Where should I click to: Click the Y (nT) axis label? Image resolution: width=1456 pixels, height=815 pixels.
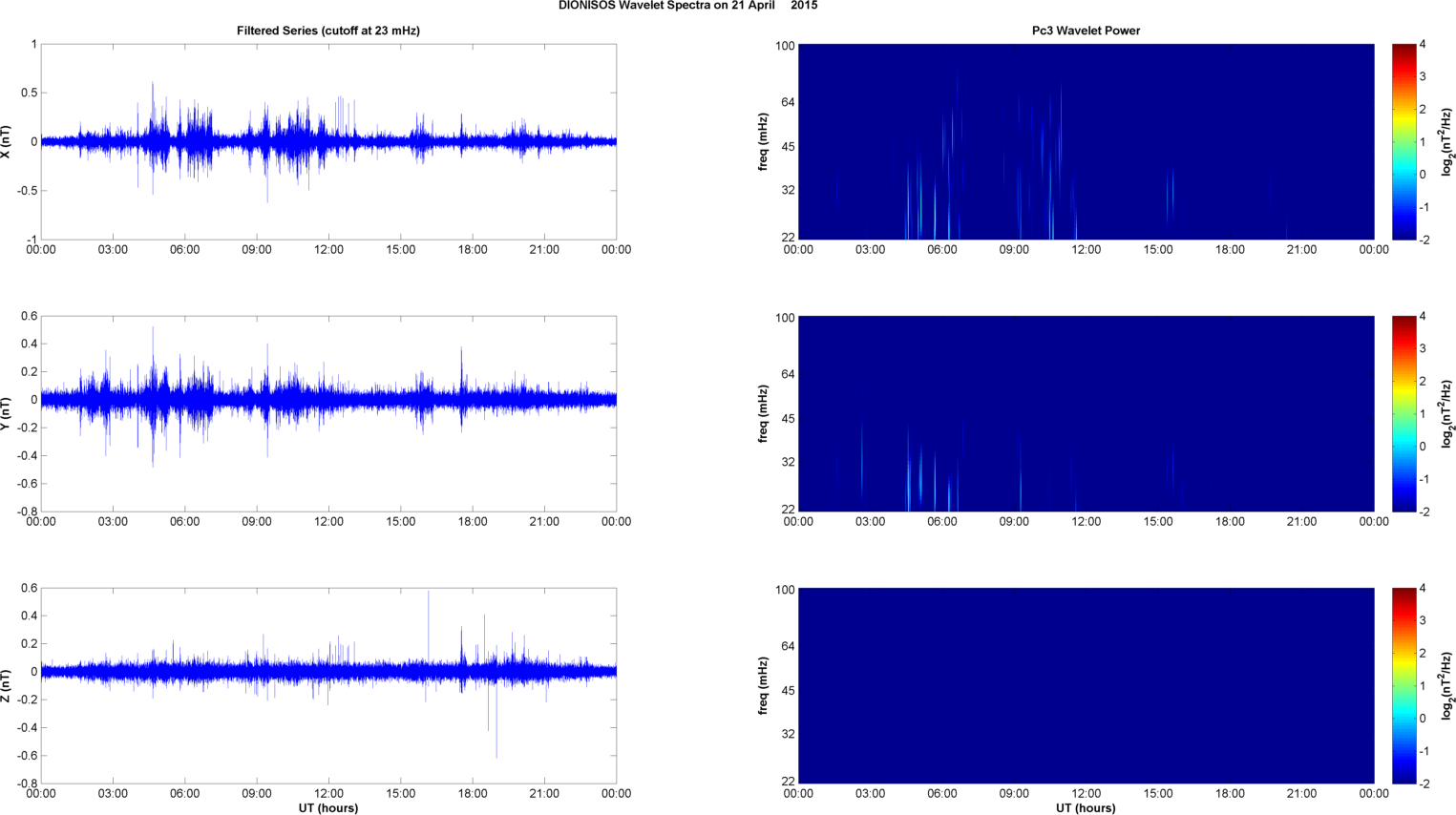(x=7, y=413)
